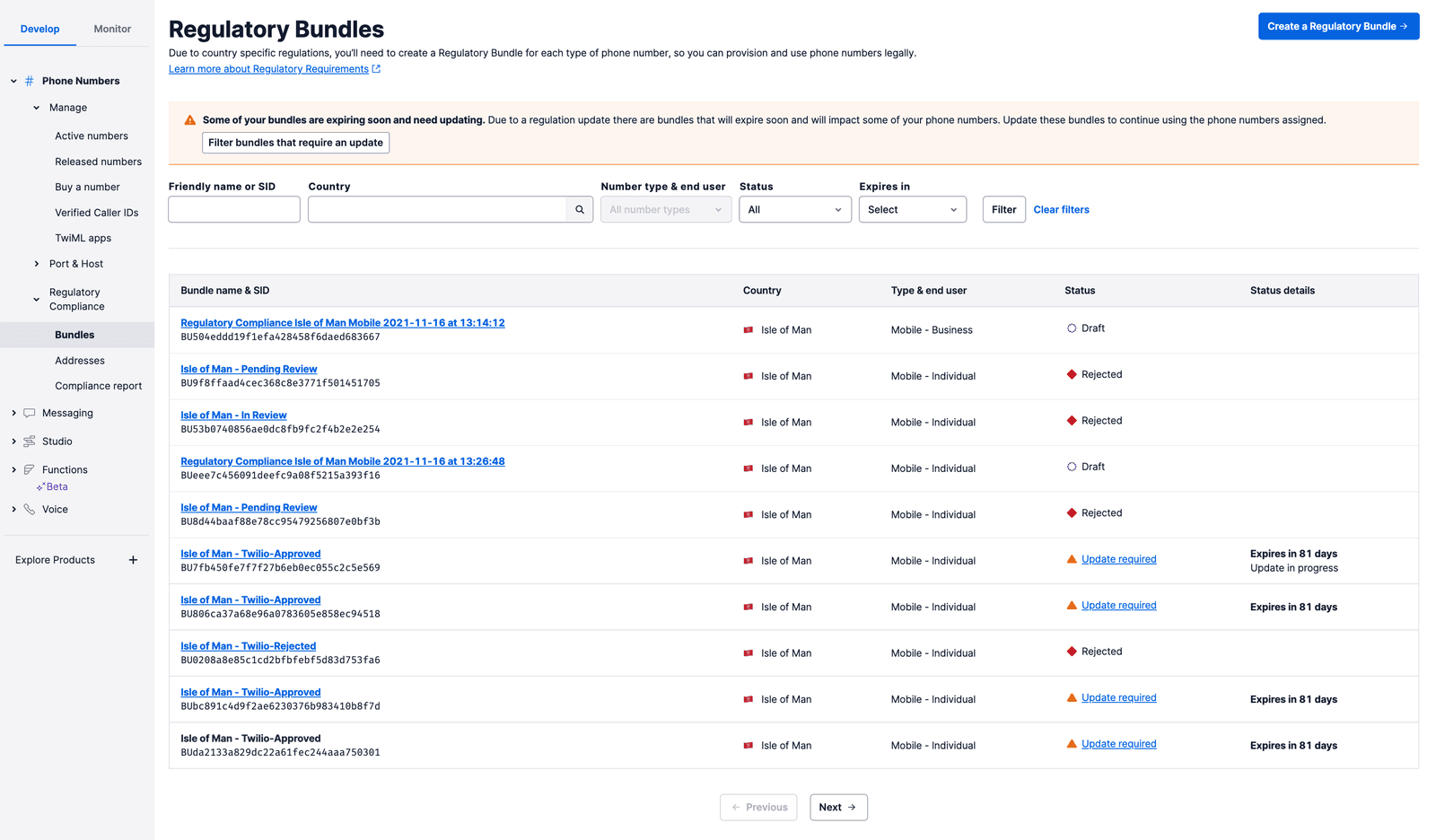
Task: Click the plus icon next to Explore Products
Action: pyautogui.click(x=133, y=559)
